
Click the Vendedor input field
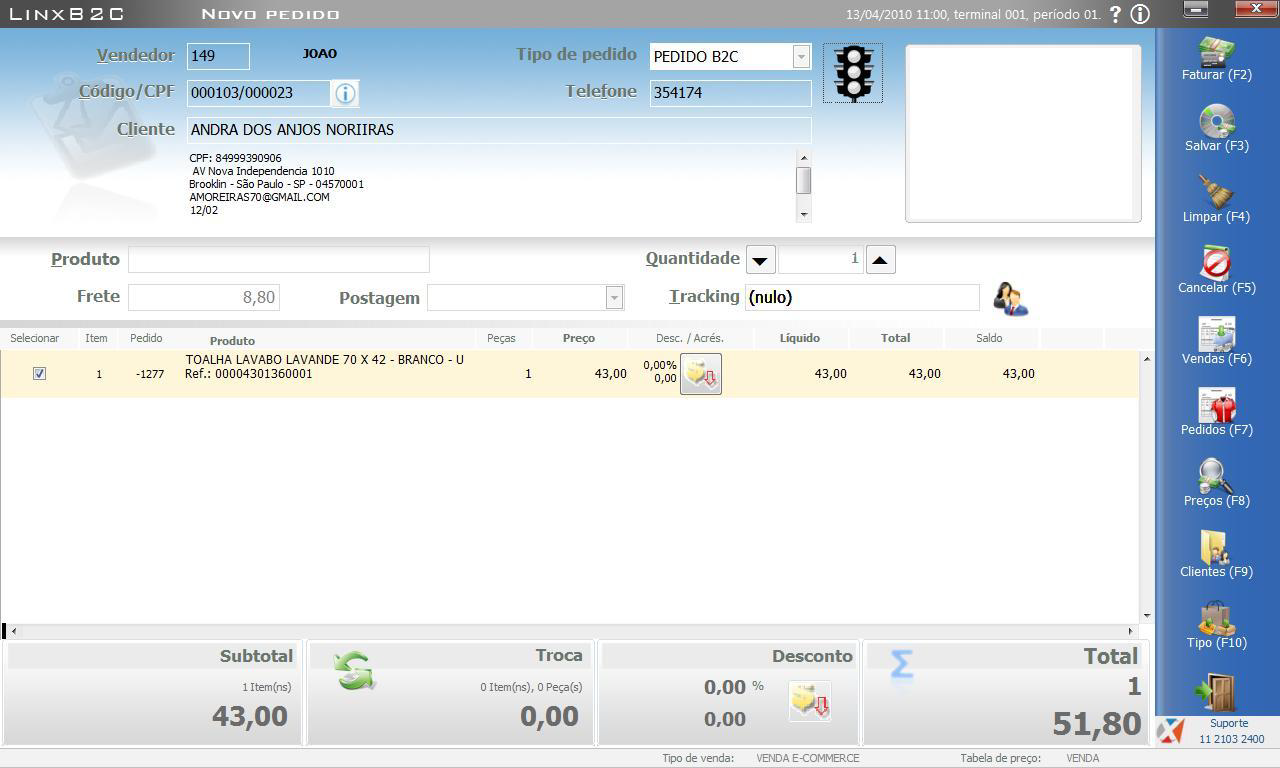(x=218, y=56)
